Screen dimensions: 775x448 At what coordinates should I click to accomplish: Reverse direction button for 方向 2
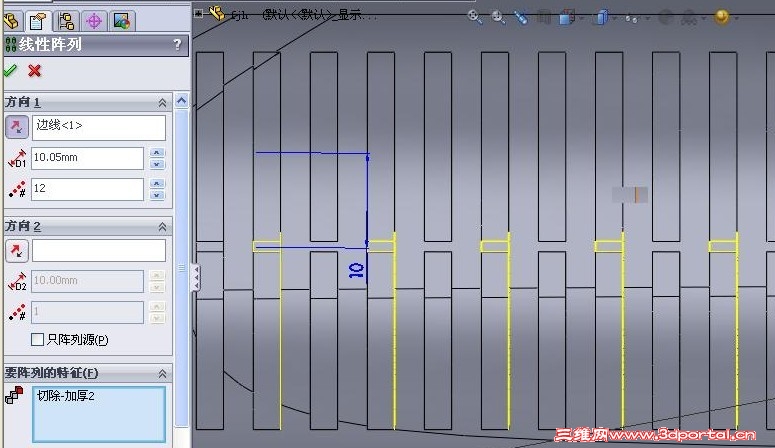click(17, 251)
